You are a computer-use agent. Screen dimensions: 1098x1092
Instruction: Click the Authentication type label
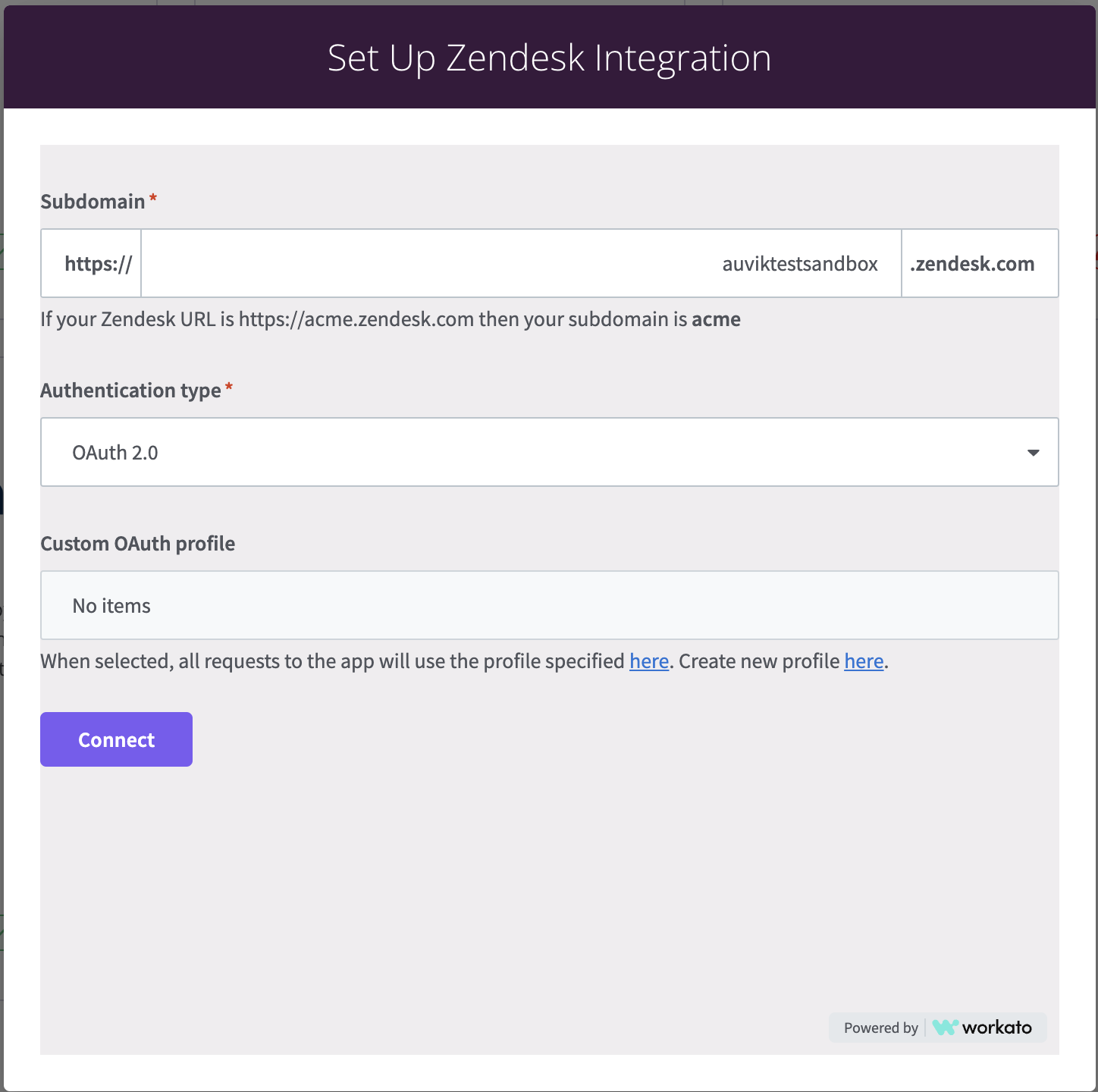[130, 391]
